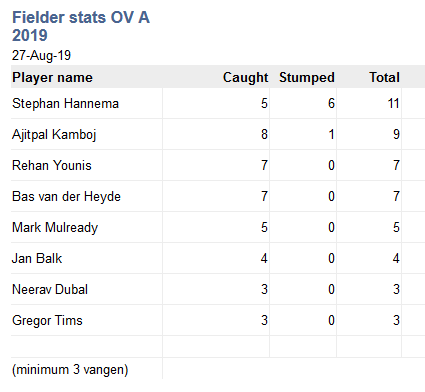Click the Total column header
The width and height of the screenshot is (425, 392).
tap(384, 78)
